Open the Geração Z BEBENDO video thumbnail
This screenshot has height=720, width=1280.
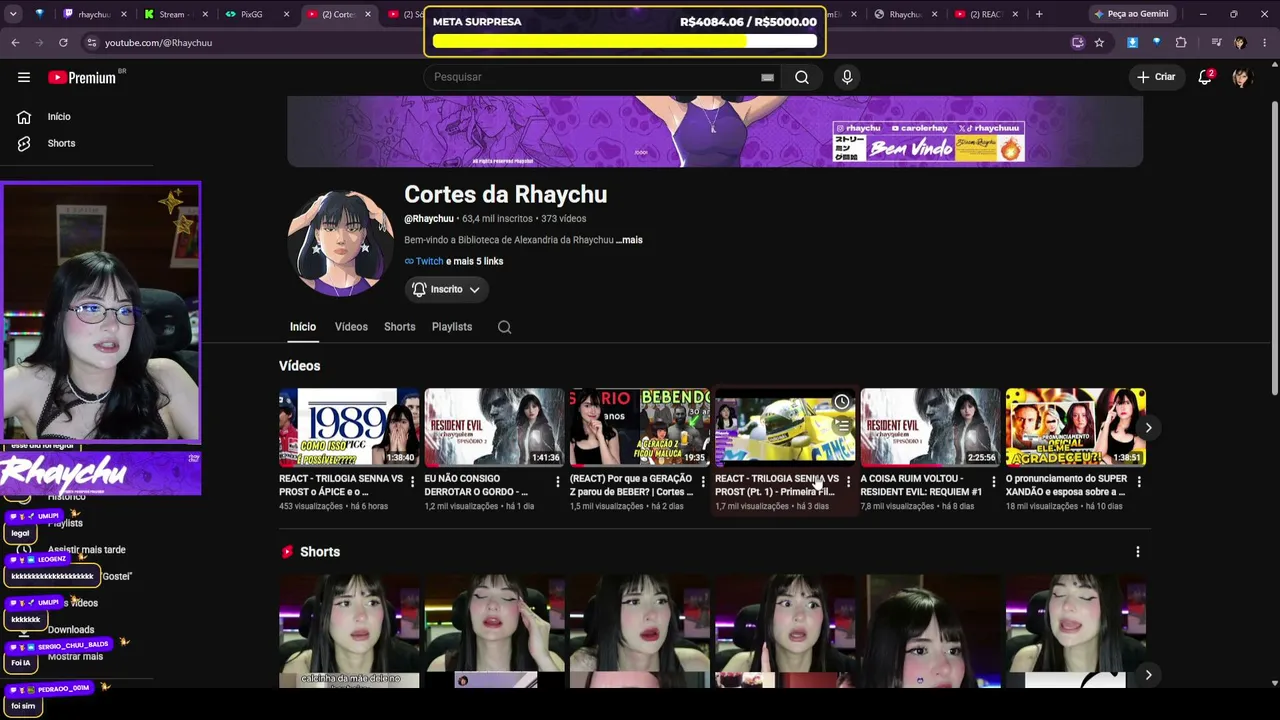tap(640, 427)
